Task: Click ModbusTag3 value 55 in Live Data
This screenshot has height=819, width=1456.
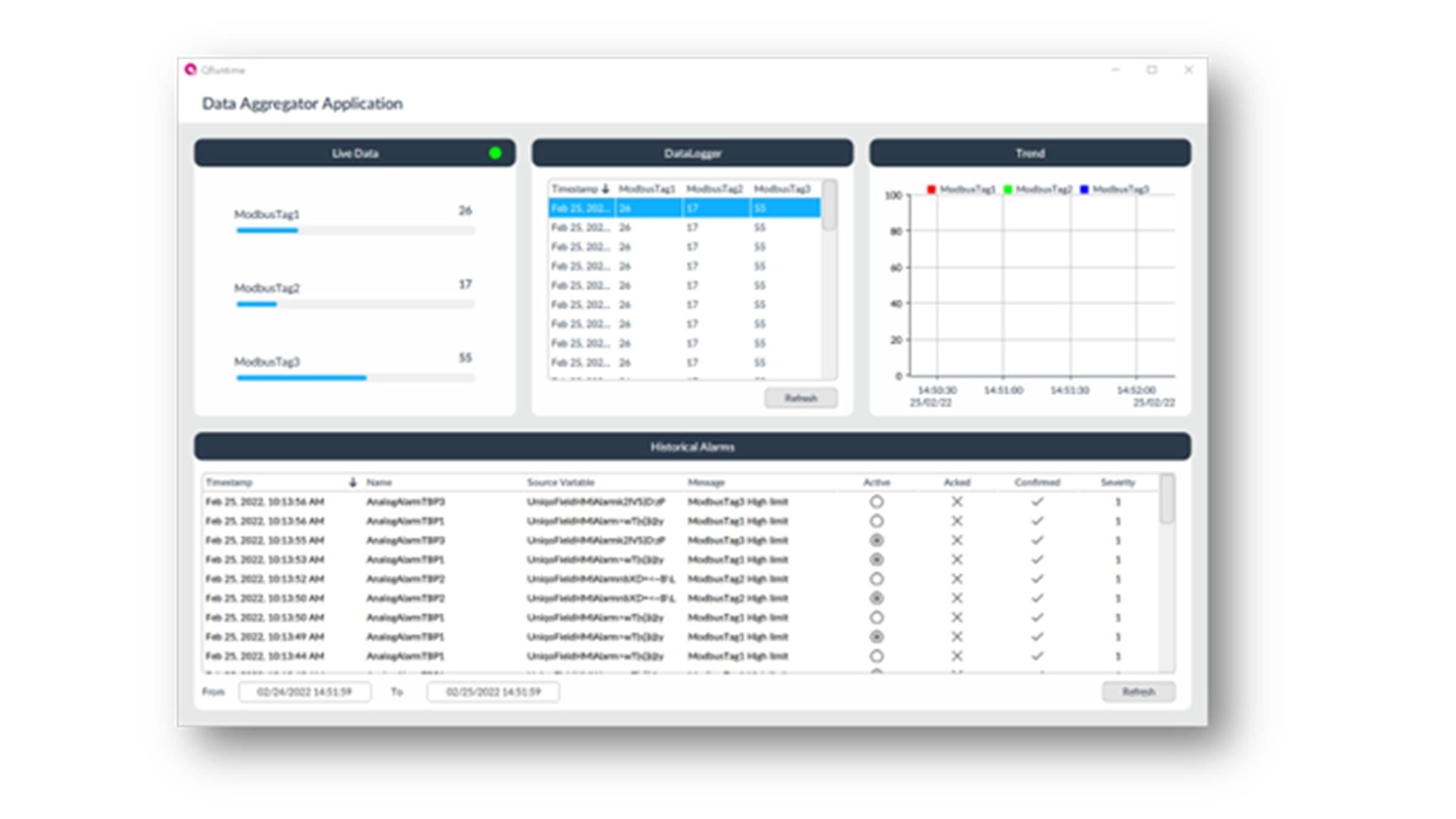Action: [x=465, y=357]
